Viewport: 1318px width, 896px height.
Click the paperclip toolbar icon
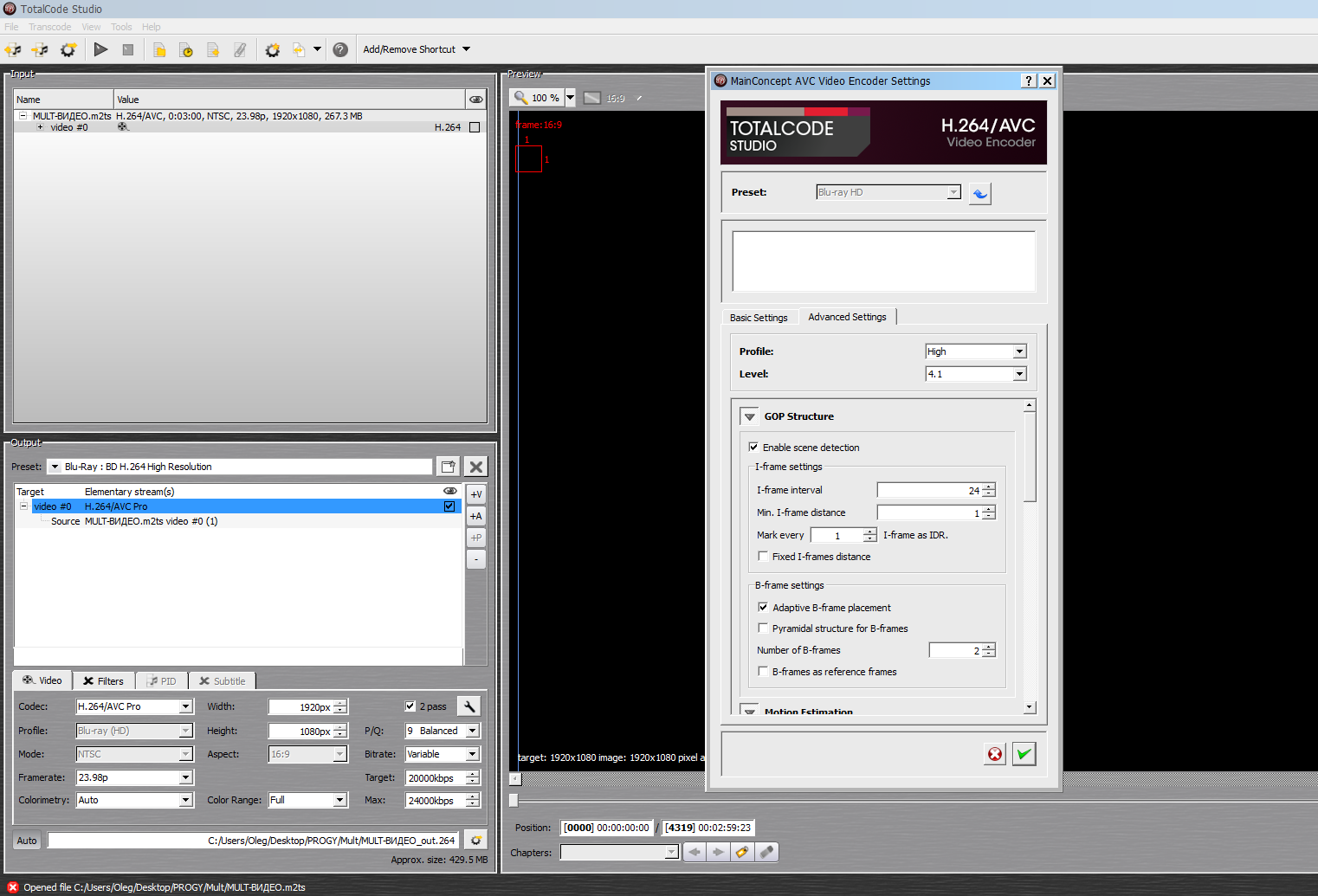tap(240, 49)
